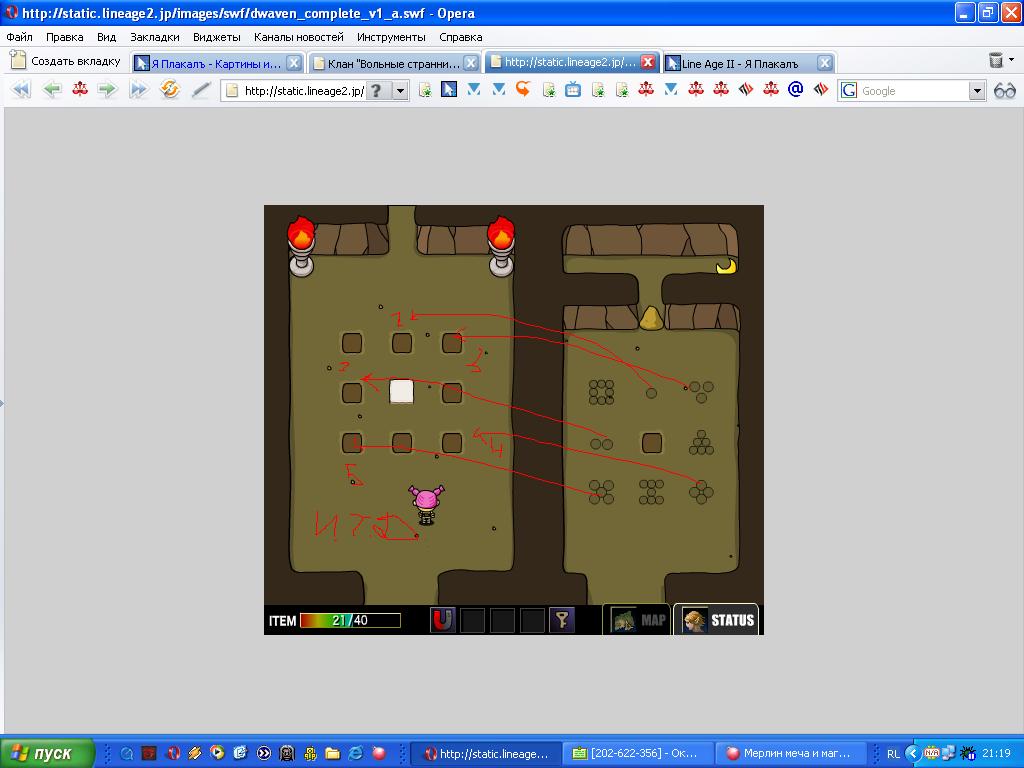The width and height of the screenshot is (1024, 768).
Task: Click the Back arrow in navigation toolbar
Action: [52, 89]
